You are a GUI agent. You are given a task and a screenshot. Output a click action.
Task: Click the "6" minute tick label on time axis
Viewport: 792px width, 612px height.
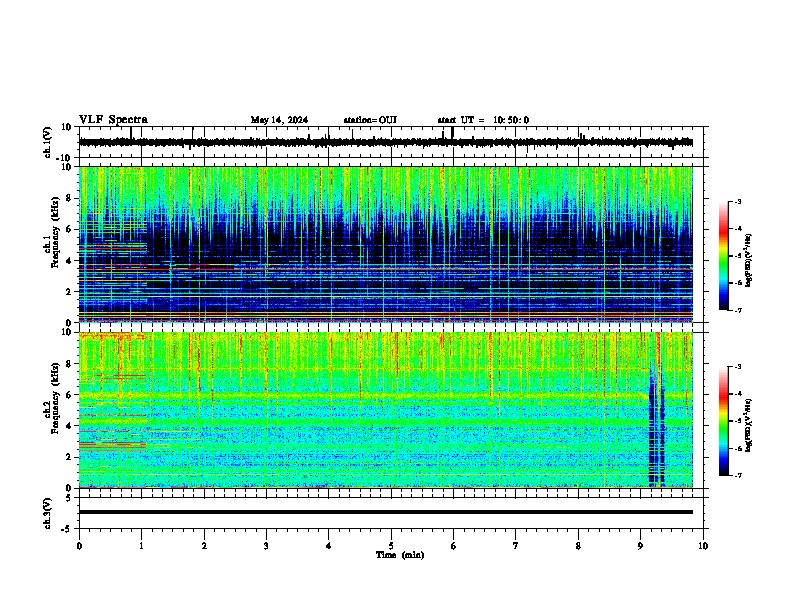point(454,546)
